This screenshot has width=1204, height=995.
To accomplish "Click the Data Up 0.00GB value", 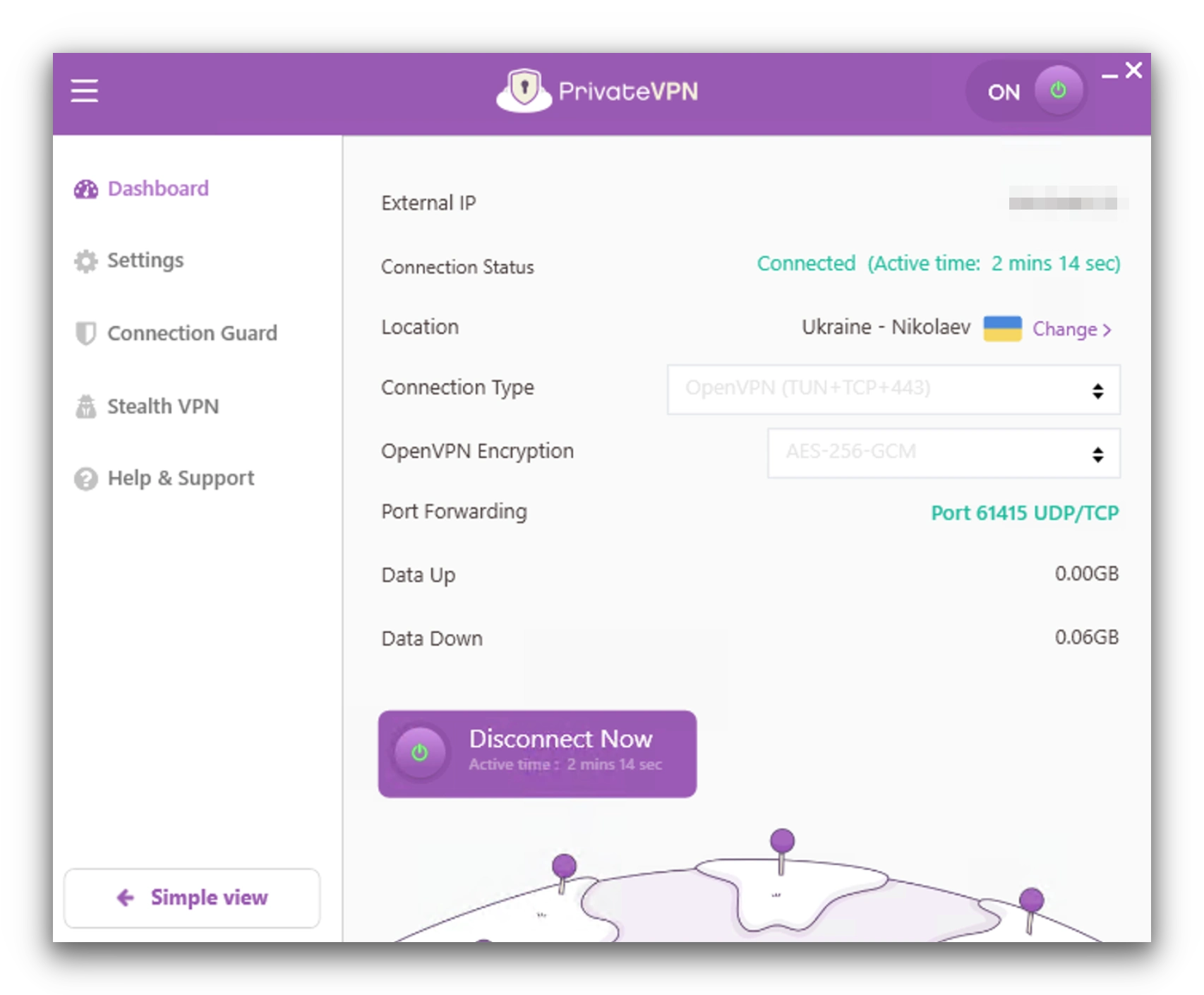I will click(x=1087, y=574).
